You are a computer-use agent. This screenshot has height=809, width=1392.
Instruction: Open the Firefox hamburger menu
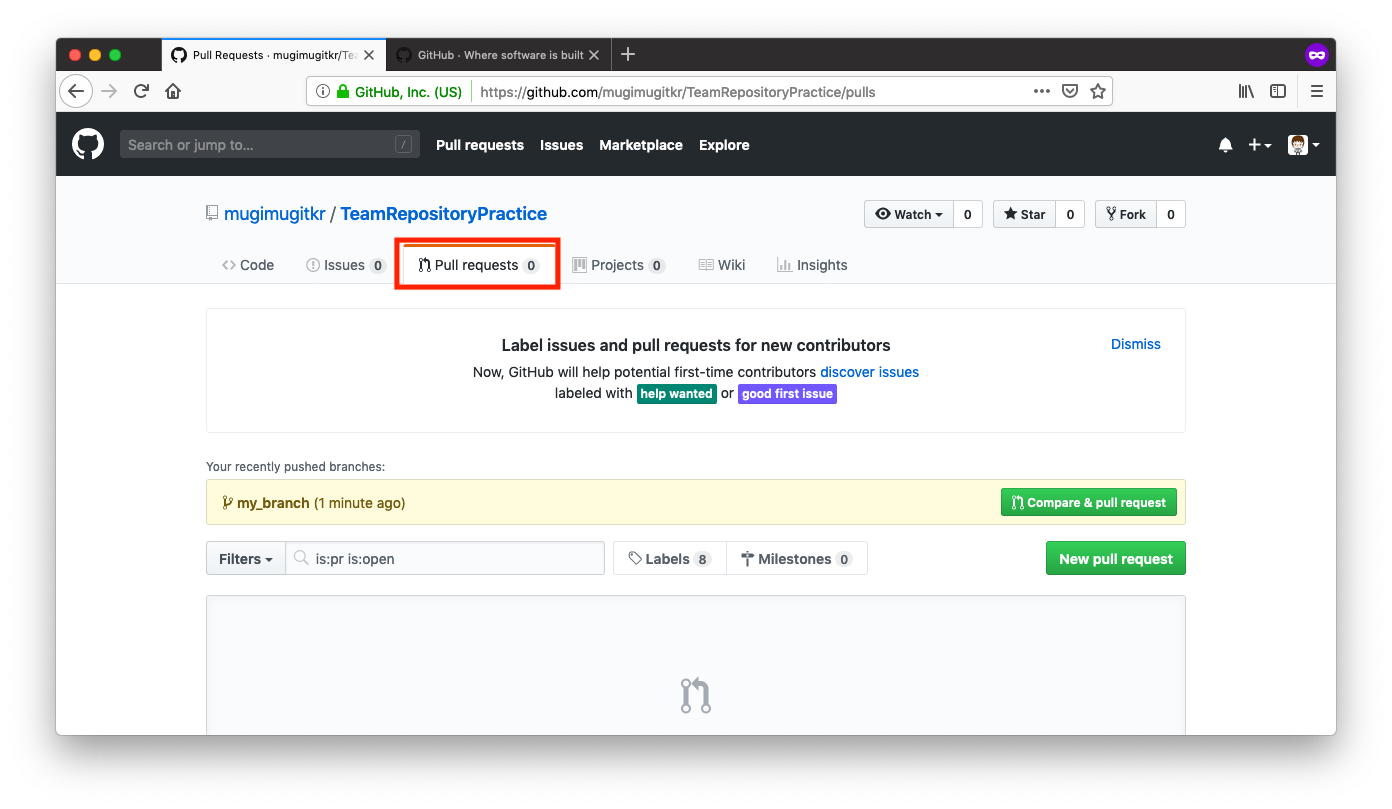click(x=1316, y=91)
